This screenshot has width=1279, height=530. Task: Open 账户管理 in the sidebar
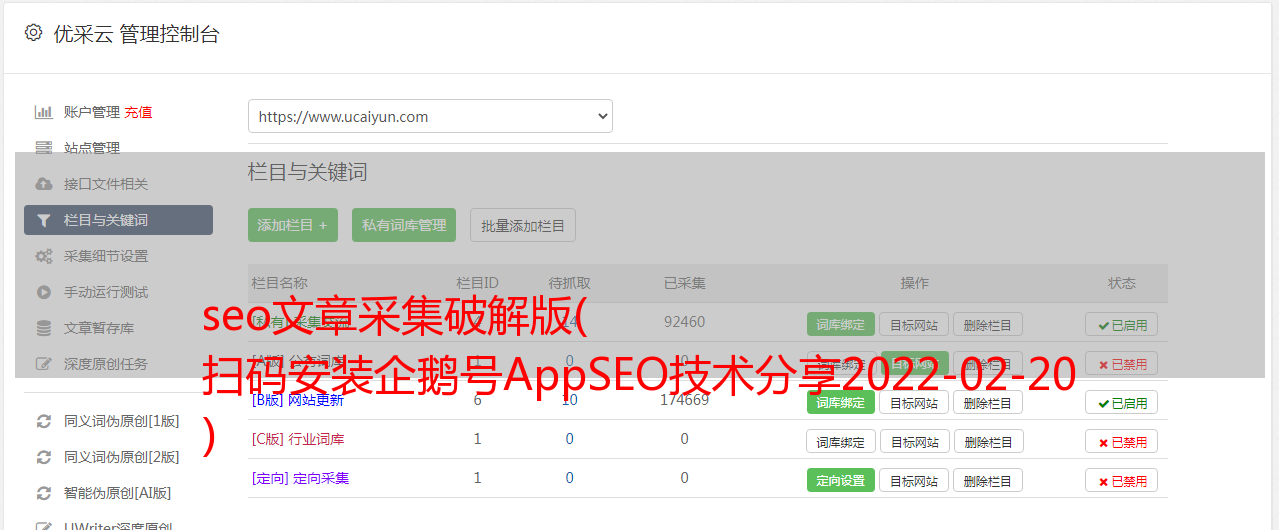click(x=92, y=112)
